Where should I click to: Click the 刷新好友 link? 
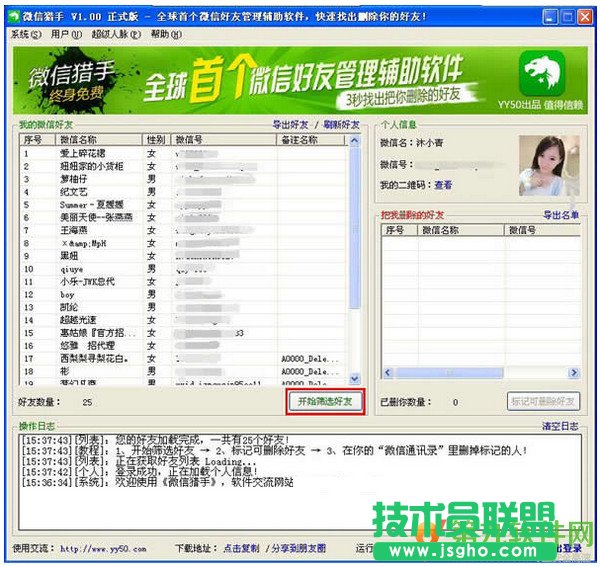[341, 125]
